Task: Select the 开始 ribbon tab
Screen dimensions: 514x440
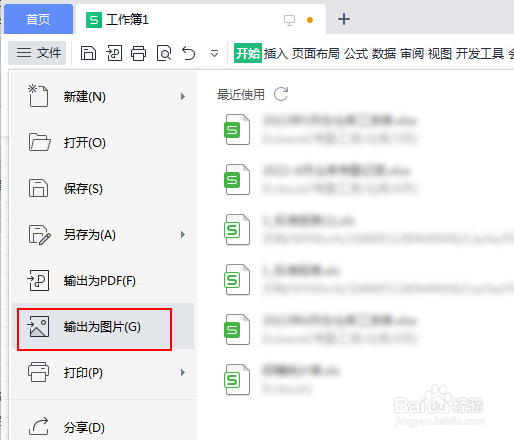Action: click(x=248, y=53)
